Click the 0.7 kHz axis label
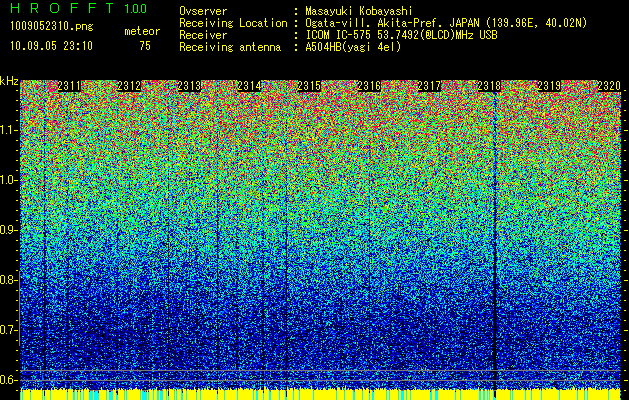Screen dimensions: 629x400 [8, 330]
